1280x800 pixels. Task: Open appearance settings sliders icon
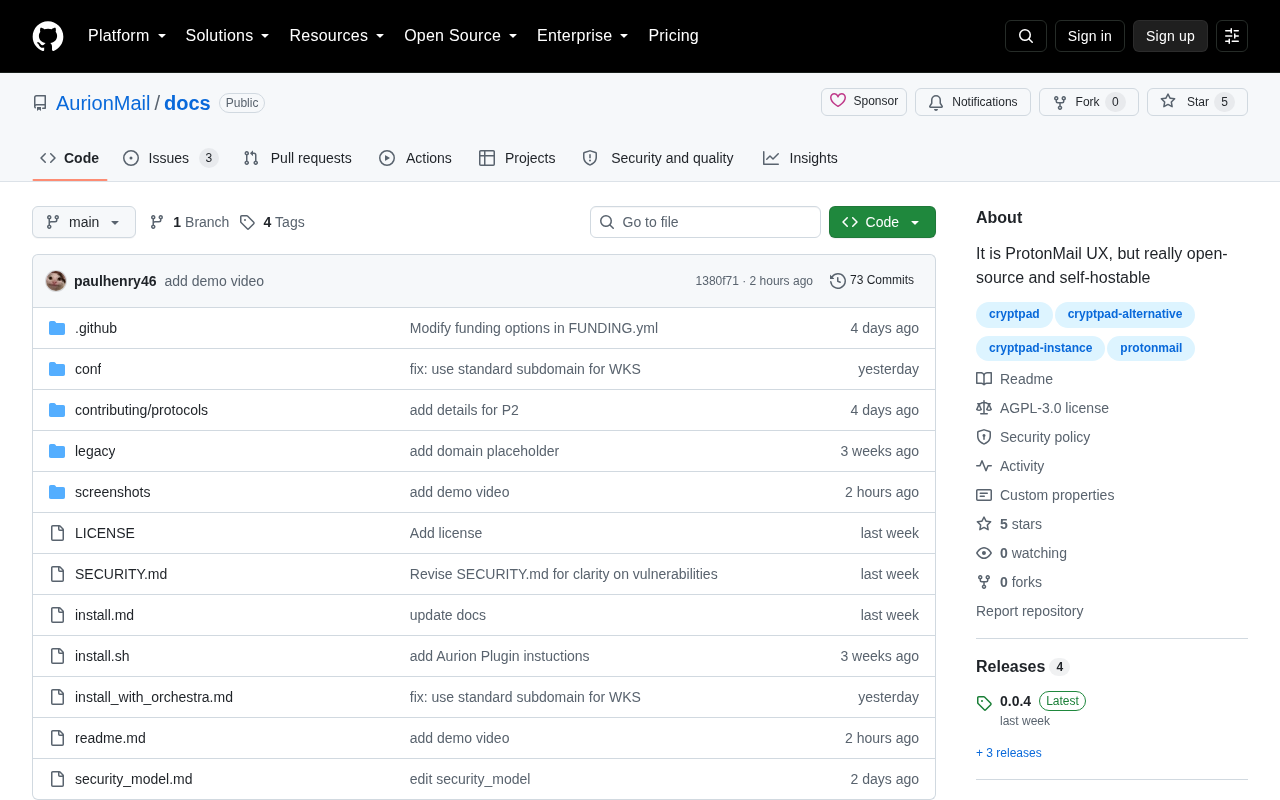point(1232,36)
